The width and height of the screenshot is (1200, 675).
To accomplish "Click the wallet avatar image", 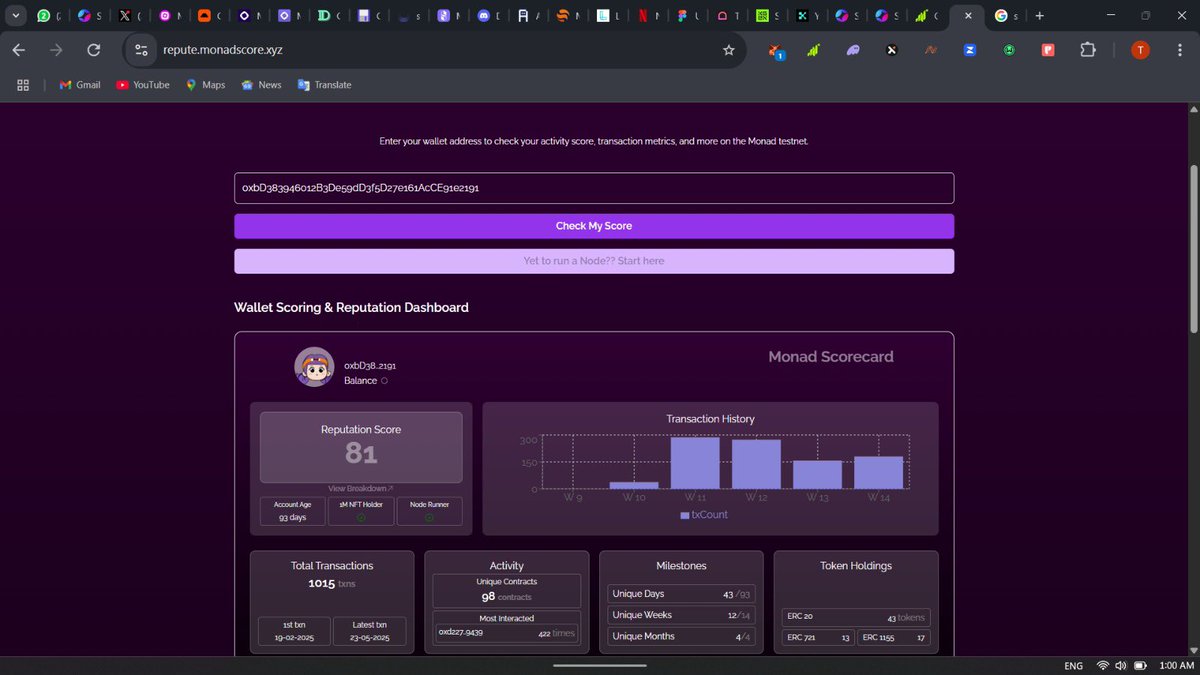I will point(314,367).
